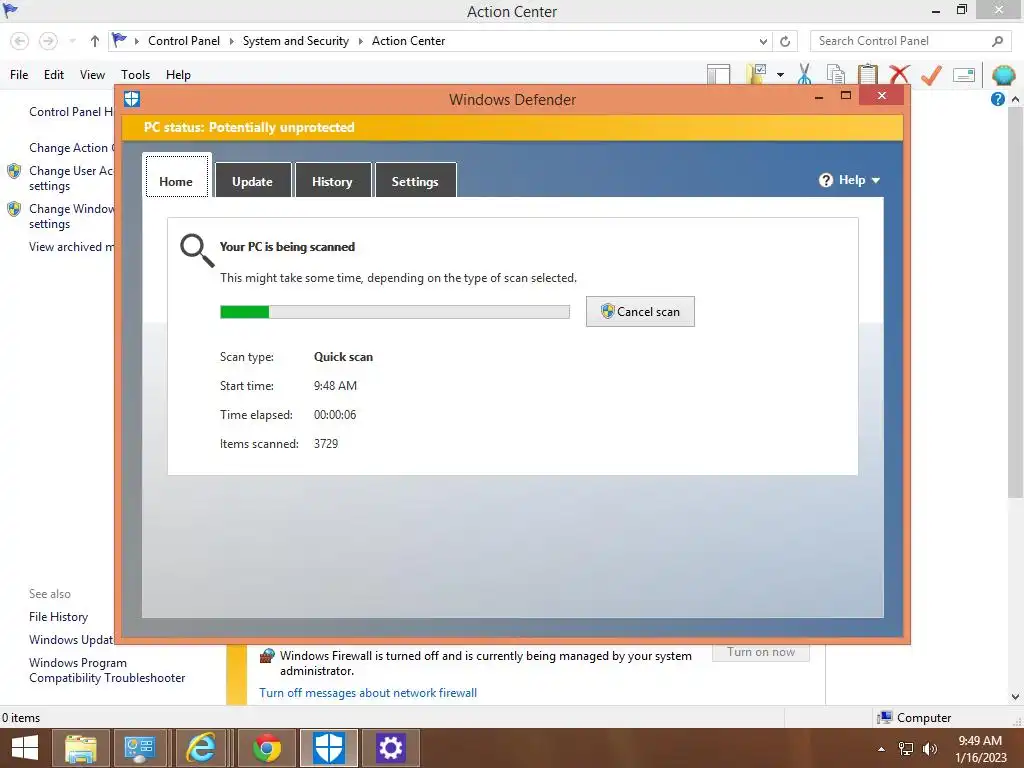
Task: Click the taskbar clock 9:49 AM
Action: pos(980,741)
